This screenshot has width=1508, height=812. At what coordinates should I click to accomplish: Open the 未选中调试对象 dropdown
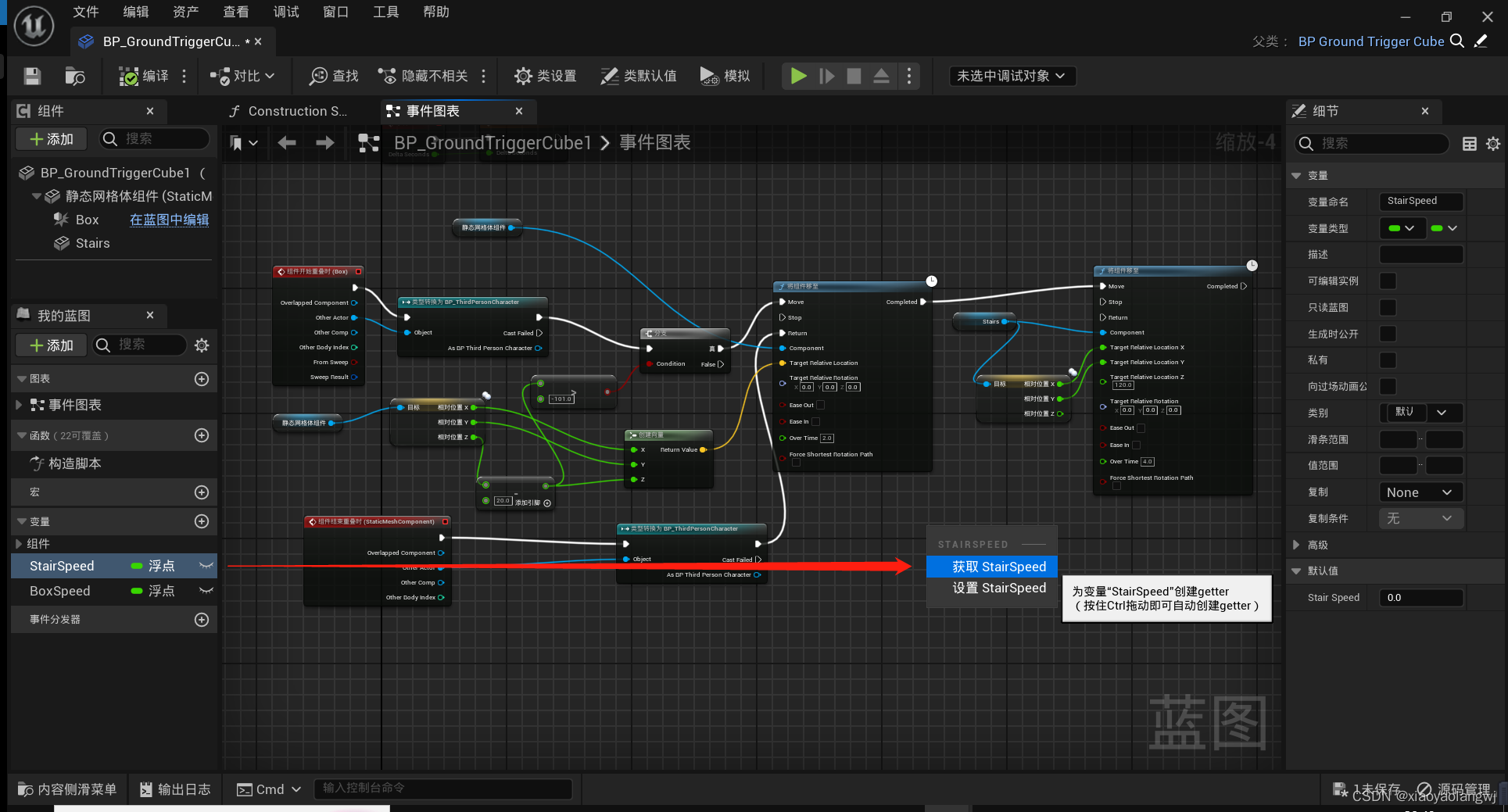coord(1012,76)
